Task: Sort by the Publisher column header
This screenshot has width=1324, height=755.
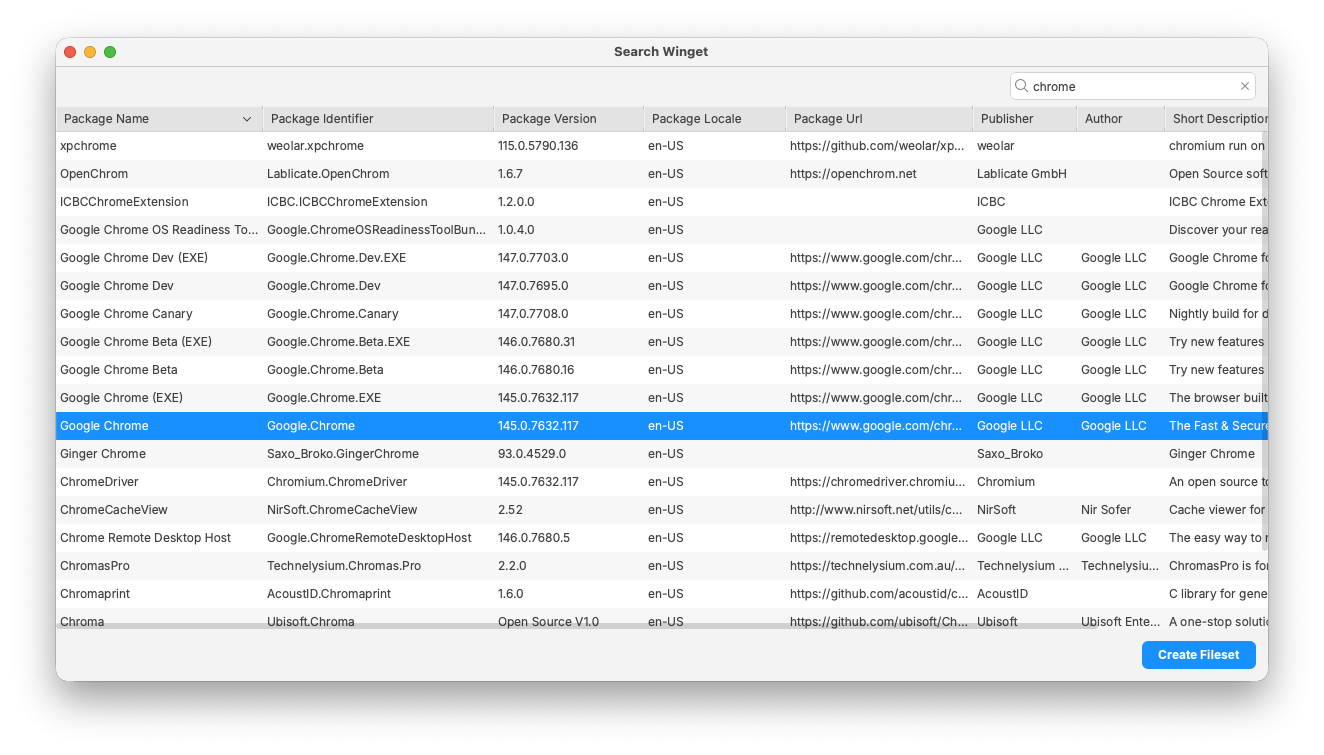Action: 1024,119
